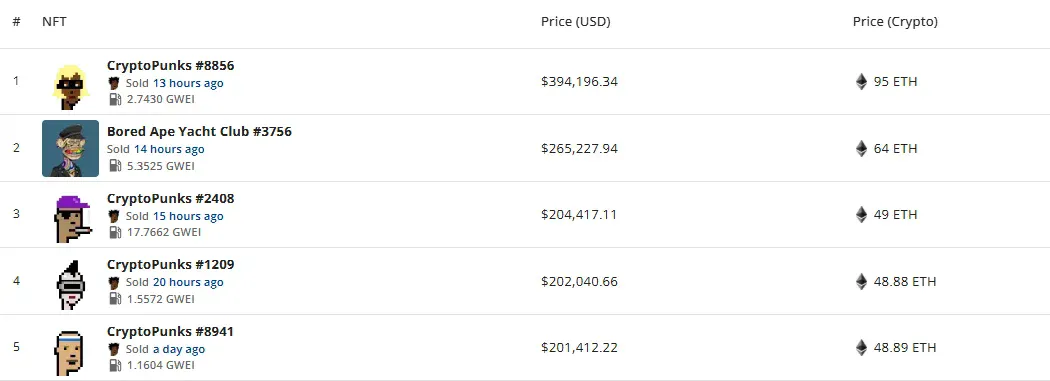Click the small marketplace icon in the #8856 row
The width and height of the screenshot is (1050, 381).
pyautogui.click(x=115, y=83)
